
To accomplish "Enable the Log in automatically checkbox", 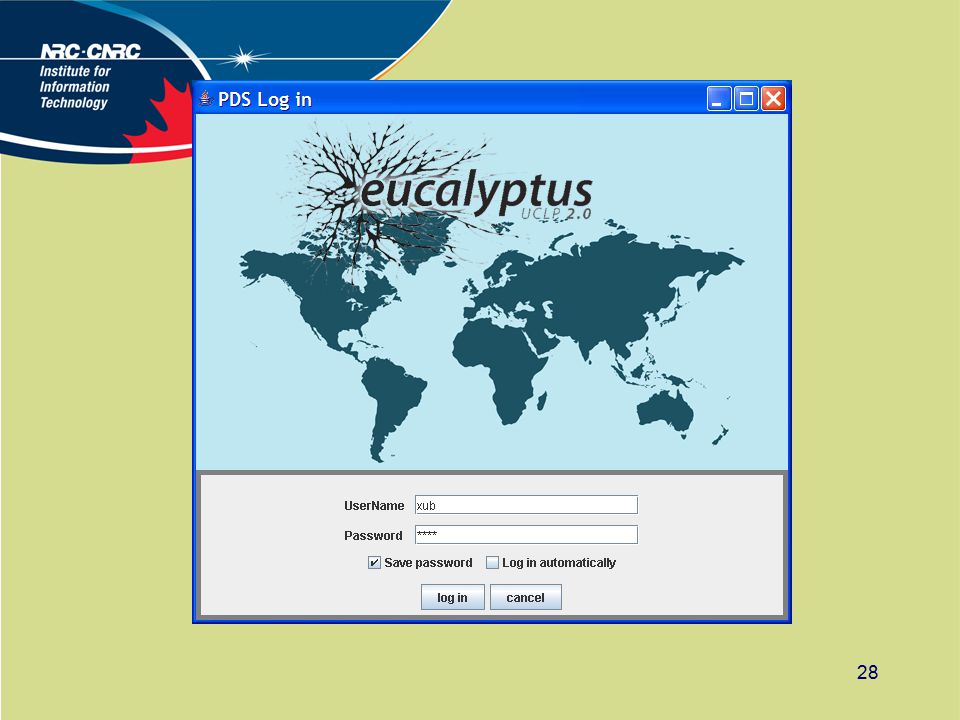I will point(492,563).
